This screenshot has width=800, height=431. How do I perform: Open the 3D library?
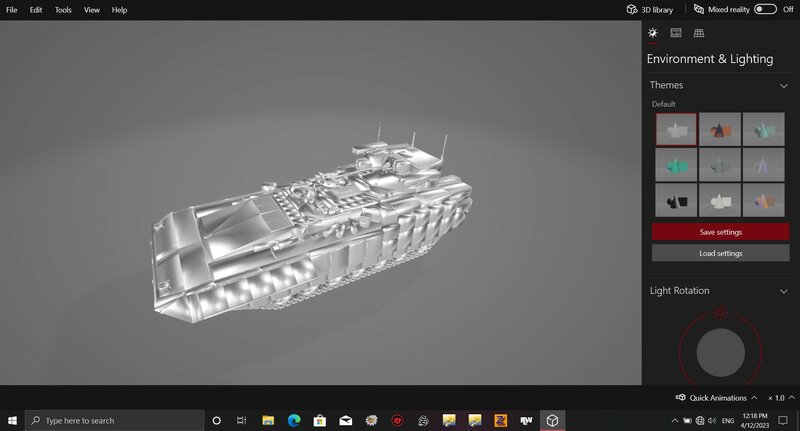click(649, 10)
